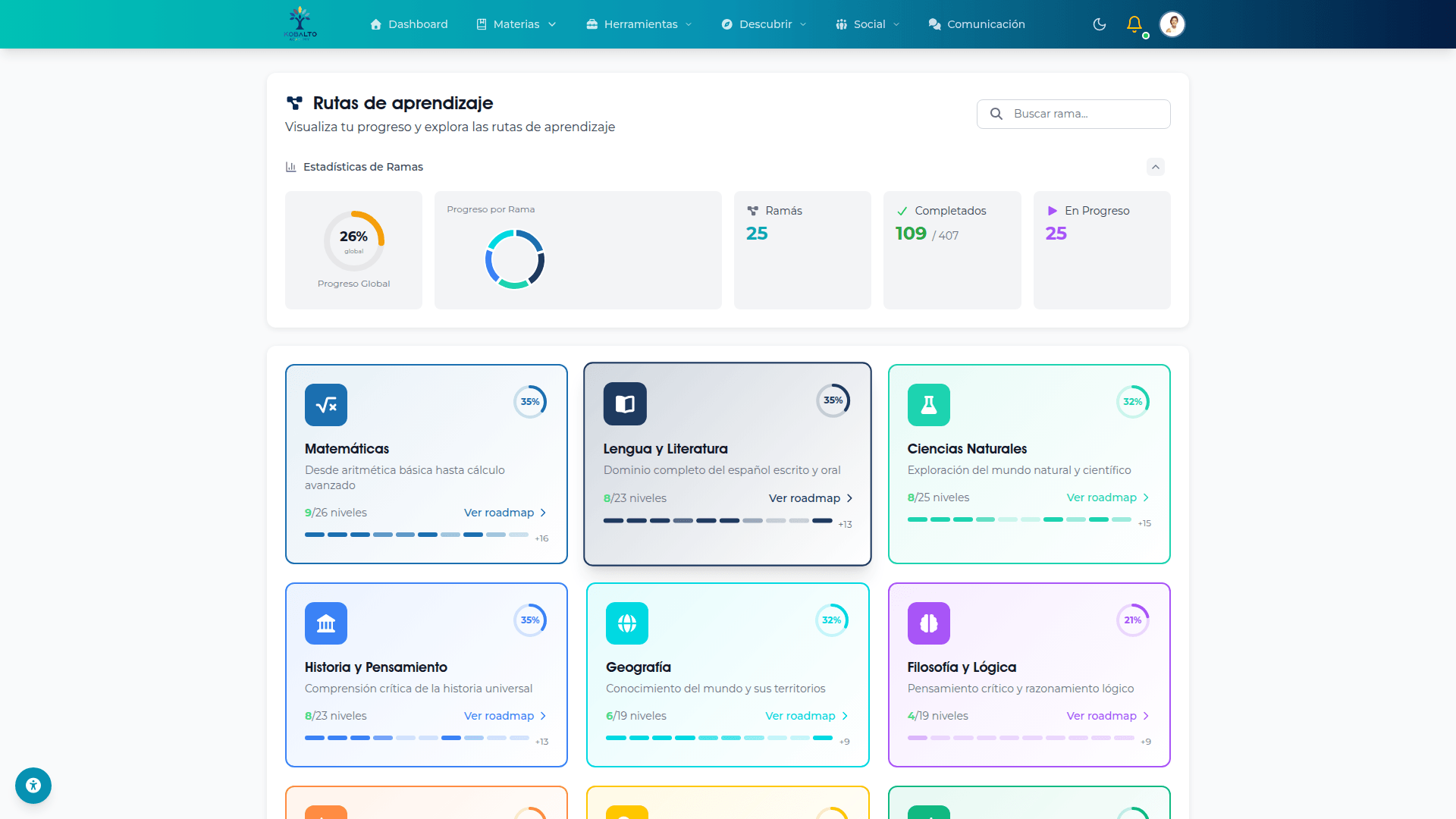Open Ver roadmap for Lengua y Literatura
Image resolution: width=1456 pixels, height=819 pixels.
point(811,498)
